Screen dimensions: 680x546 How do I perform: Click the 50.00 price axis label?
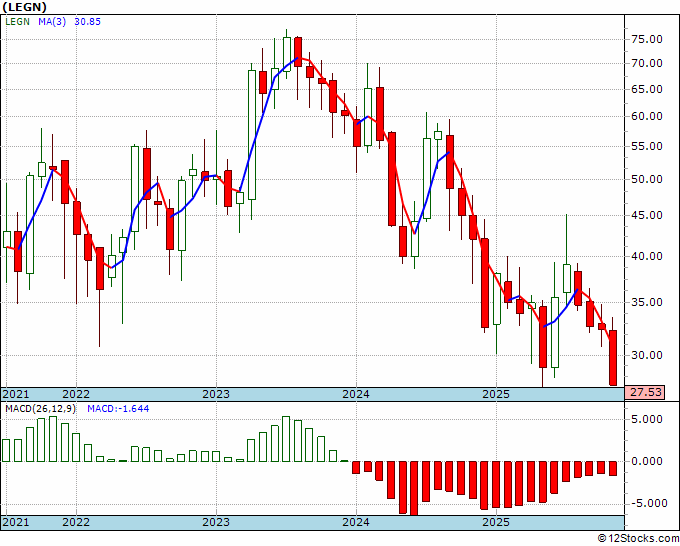(647, 179)
